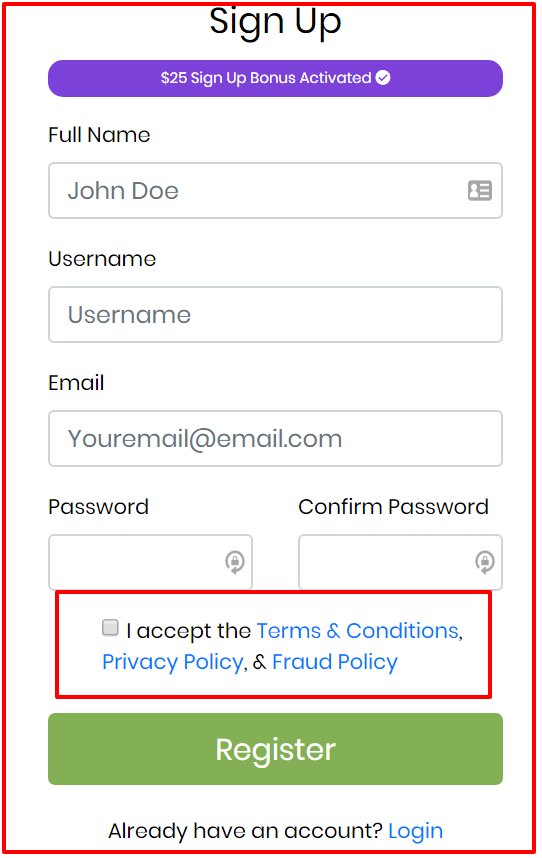
Task: Click the green Register button
Action: (x=275, y=749)
